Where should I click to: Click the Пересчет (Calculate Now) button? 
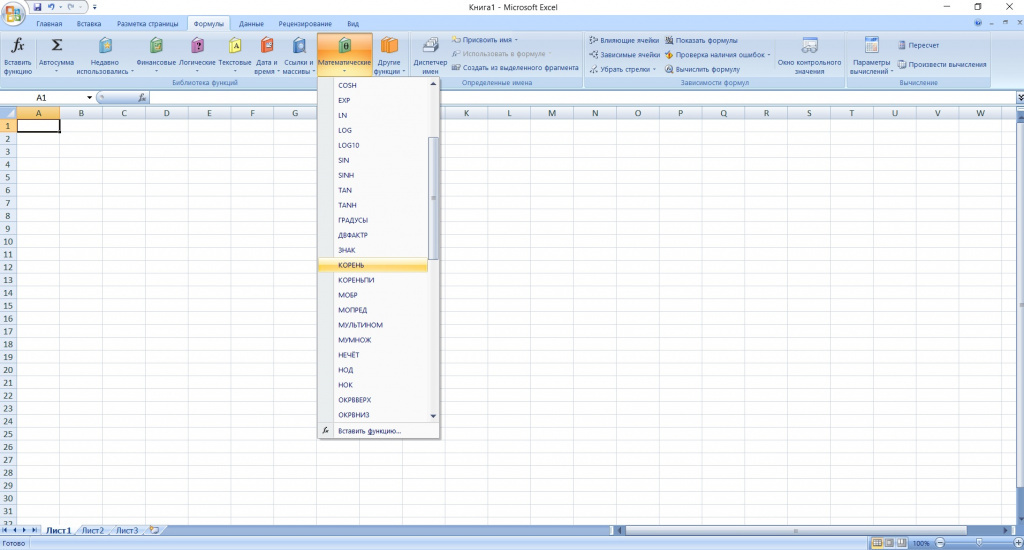(918, 45)
